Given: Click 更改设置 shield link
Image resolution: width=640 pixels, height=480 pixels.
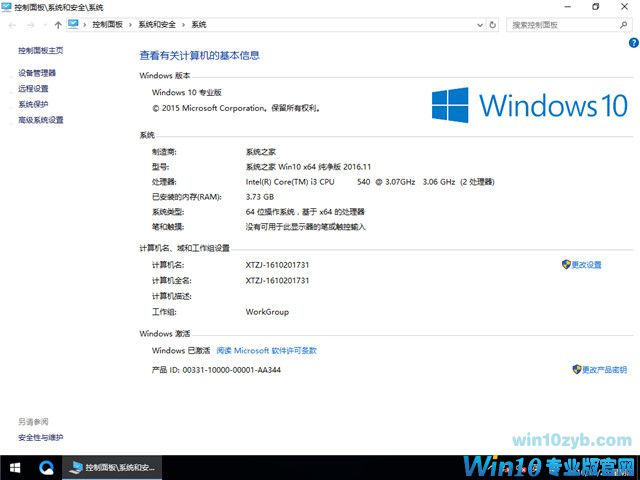Looking at the screenshot, I should (581, 264).
